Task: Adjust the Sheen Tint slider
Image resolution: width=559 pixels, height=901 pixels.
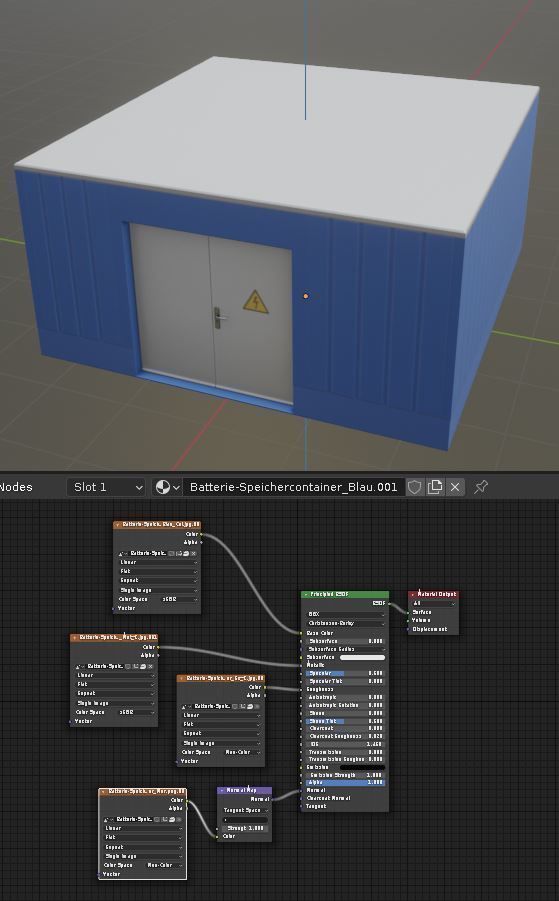Action: coord(345,721)
